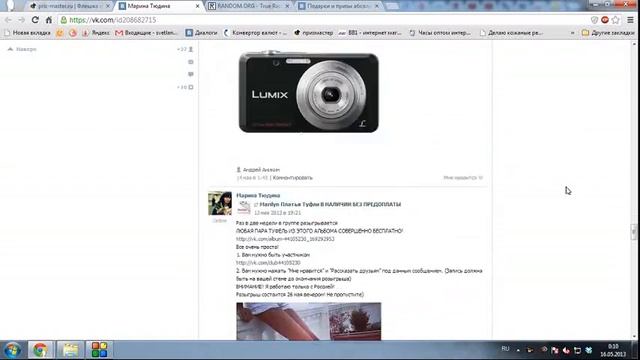640x360 pixels.
Task: Open the browser home page icon
Action: pos(49,20)
